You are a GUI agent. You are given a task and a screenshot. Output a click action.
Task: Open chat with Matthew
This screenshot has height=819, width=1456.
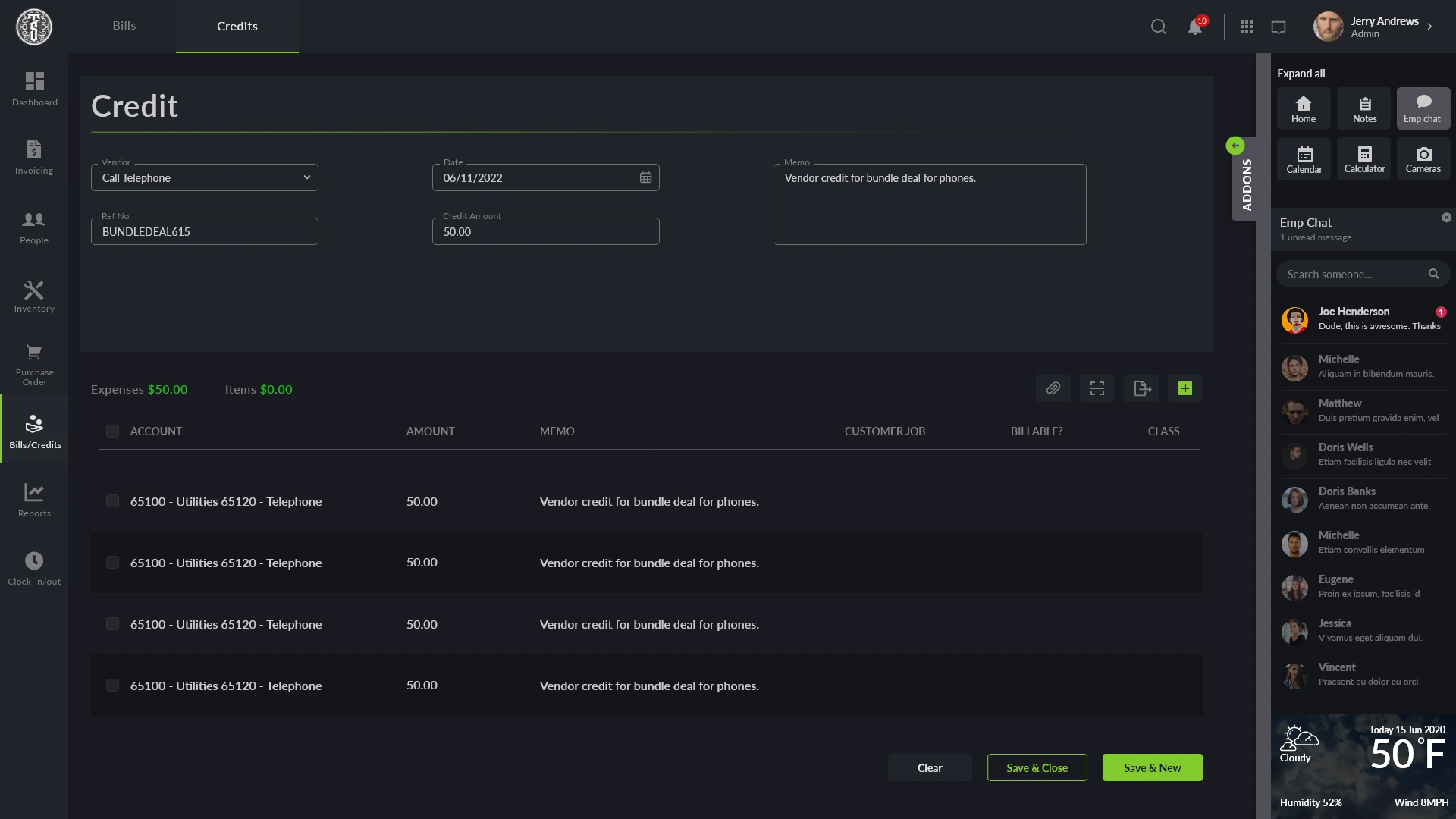pyautogui.click(x=1364, y=410)
